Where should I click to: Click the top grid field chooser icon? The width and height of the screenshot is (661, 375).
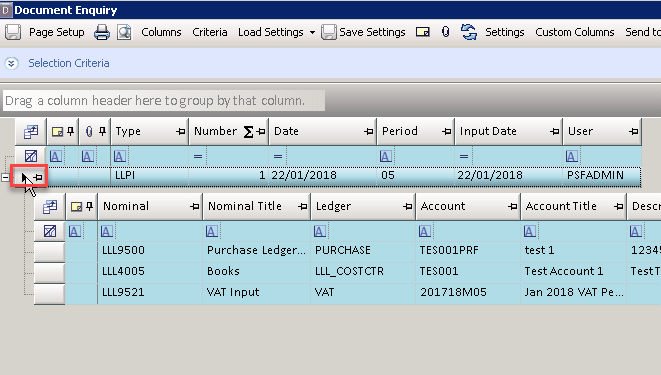tap(31, 132)
